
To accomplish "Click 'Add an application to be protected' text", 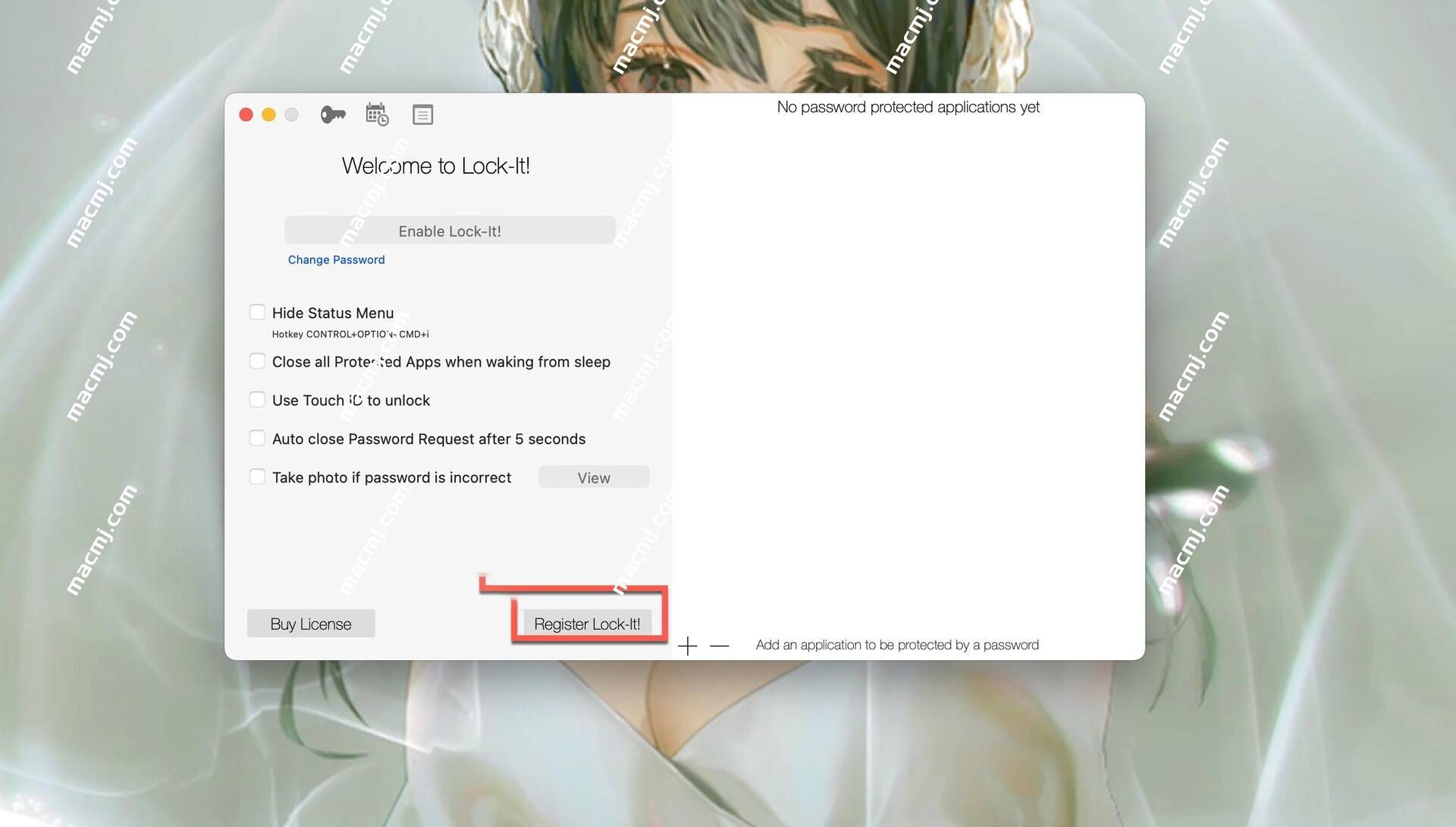I will (897, 645).
